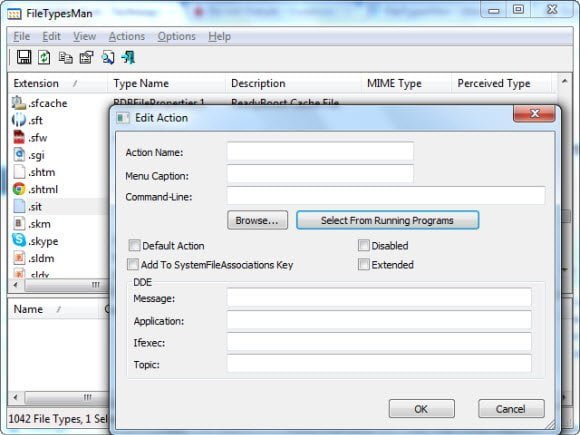The width and height of the screenshot is (580, 435).
Task: Select the .sft file type icon
Action: click(x=18, y=120)
